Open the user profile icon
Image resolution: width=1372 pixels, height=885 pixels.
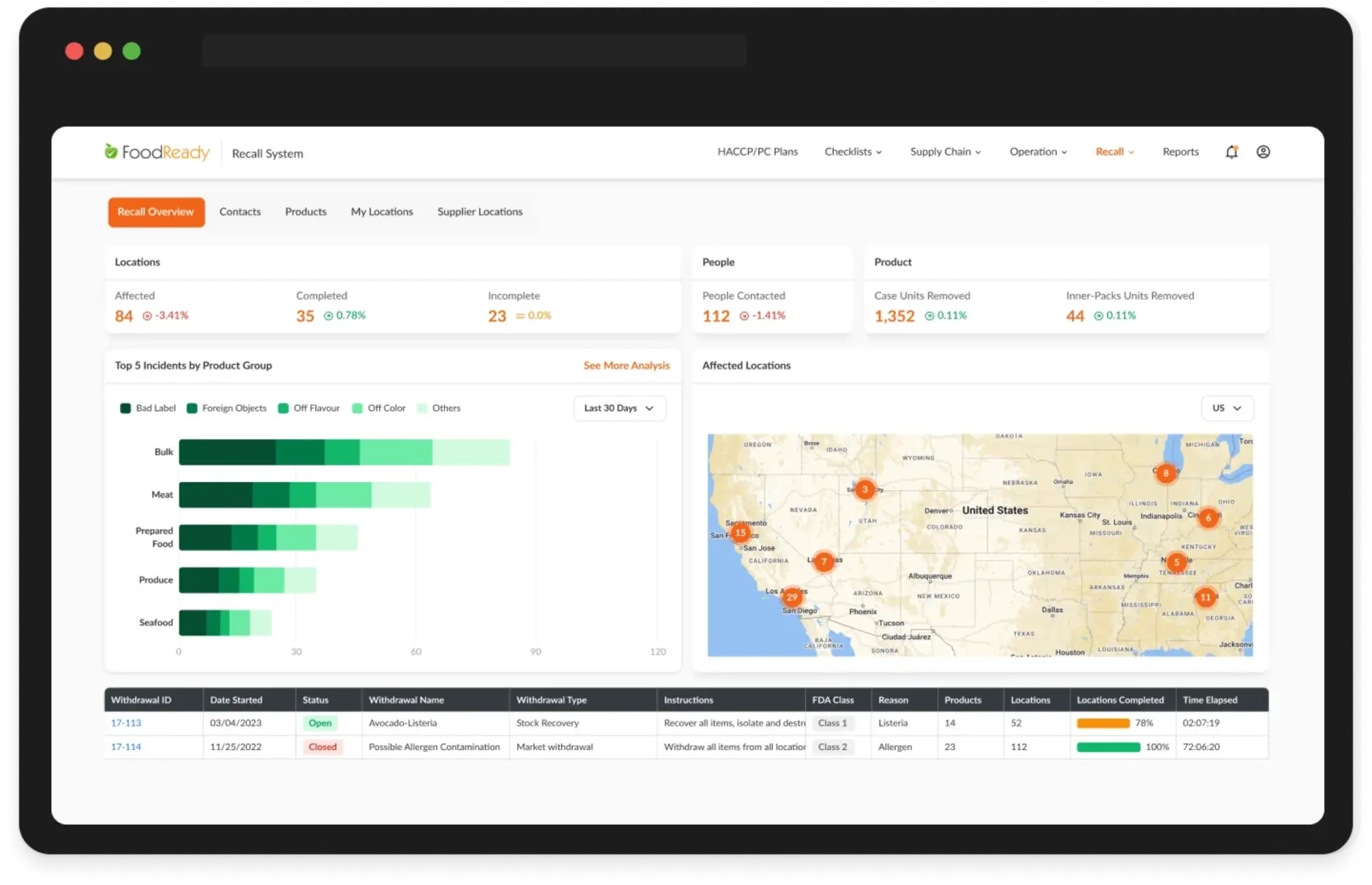[x=1263, y=152]
